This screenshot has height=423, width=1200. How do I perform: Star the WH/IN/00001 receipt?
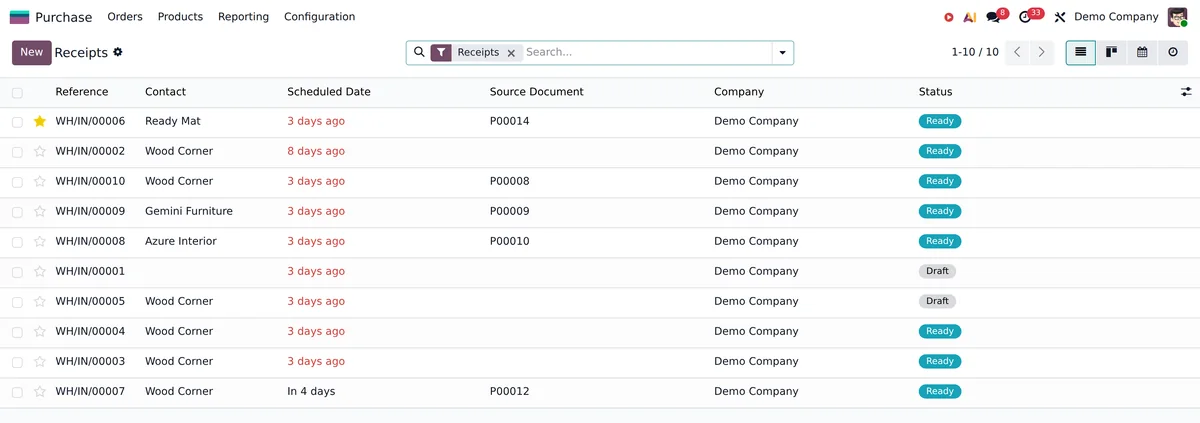(x=40, y=271)
